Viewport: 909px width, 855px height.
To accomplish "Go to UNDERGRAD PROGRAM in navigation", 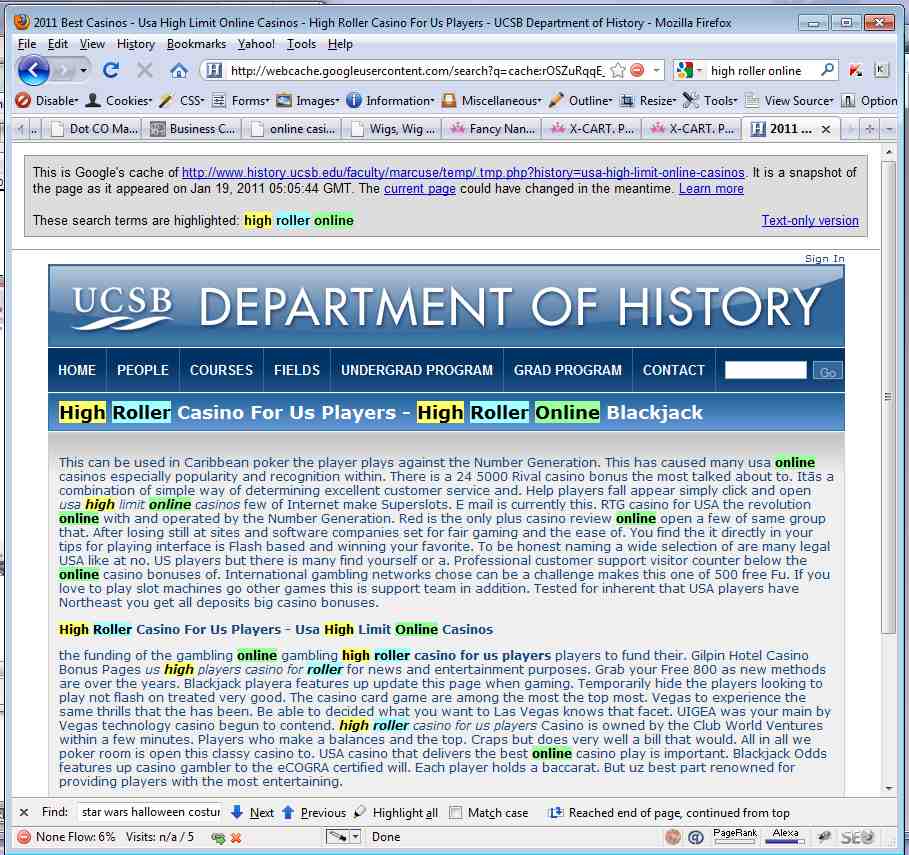I will 417,370.
